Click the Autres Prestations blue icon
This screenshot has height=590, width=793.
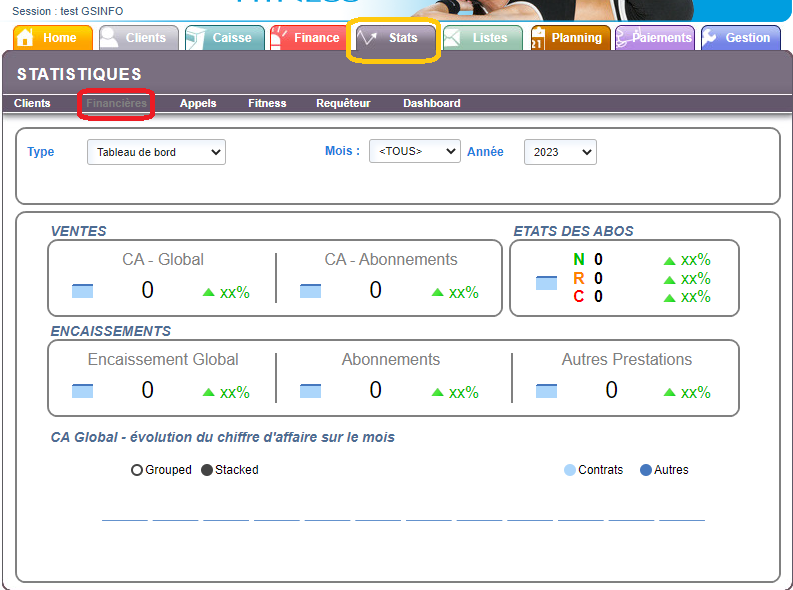coord(546,391)
